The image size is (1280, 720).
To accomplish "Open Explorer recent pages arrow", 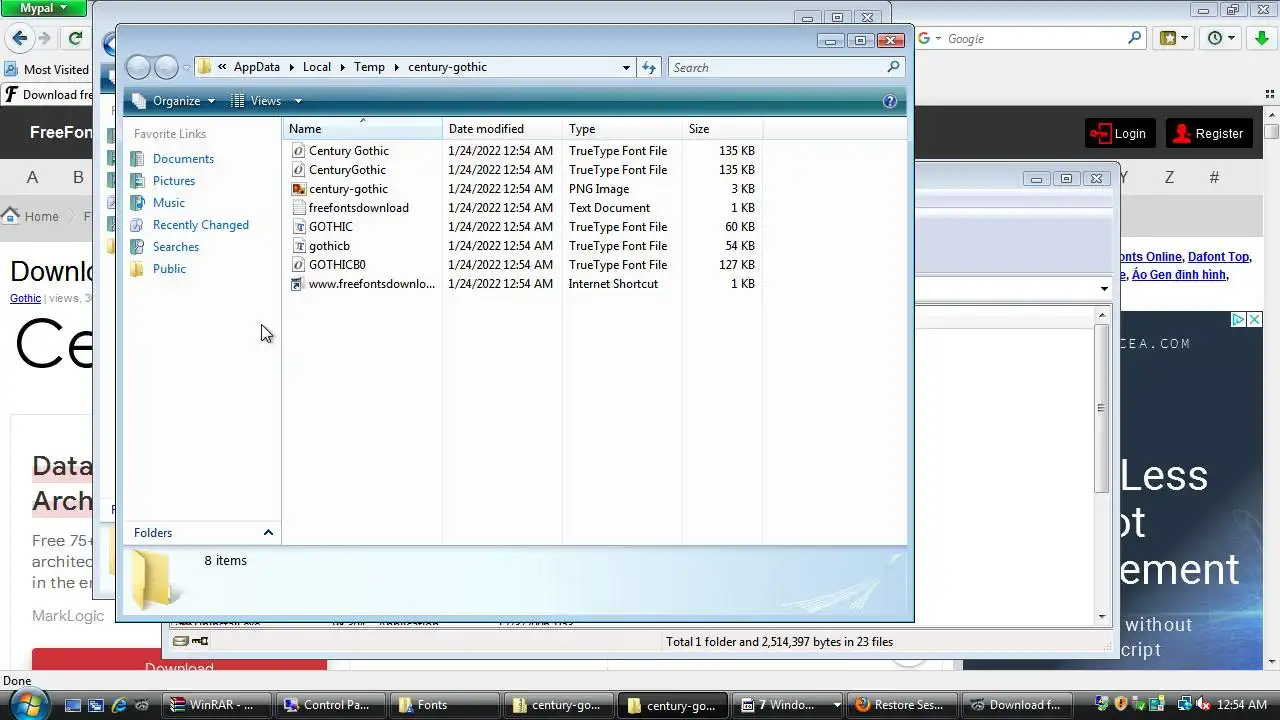I will (186, 68).
